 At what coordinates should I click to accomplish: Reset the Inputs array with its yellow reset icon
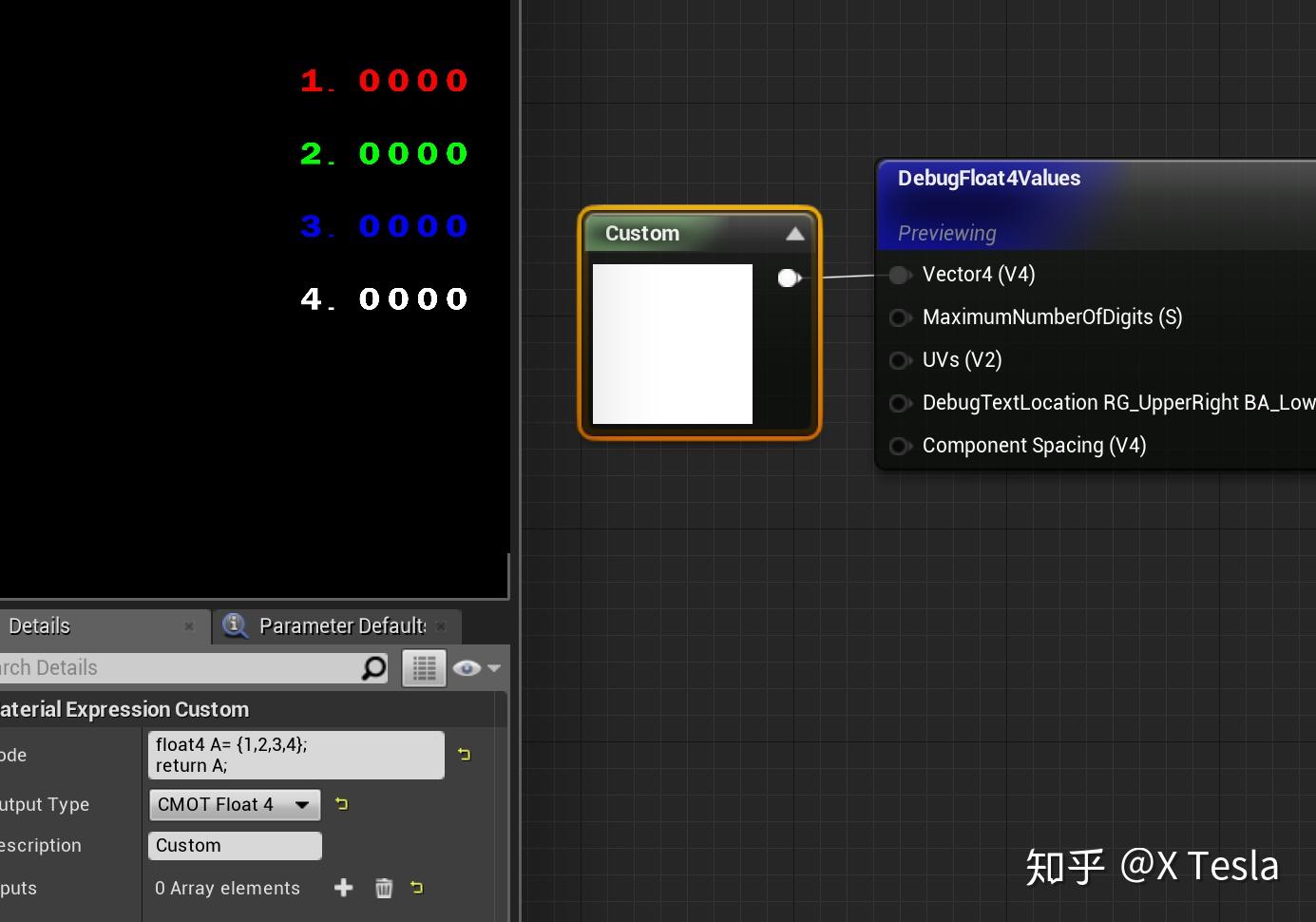416,888
